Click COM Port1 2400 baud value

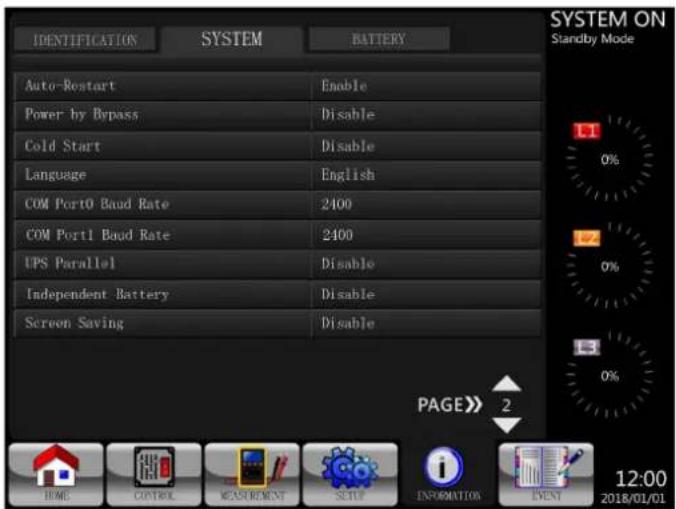(x=338, y=235)
